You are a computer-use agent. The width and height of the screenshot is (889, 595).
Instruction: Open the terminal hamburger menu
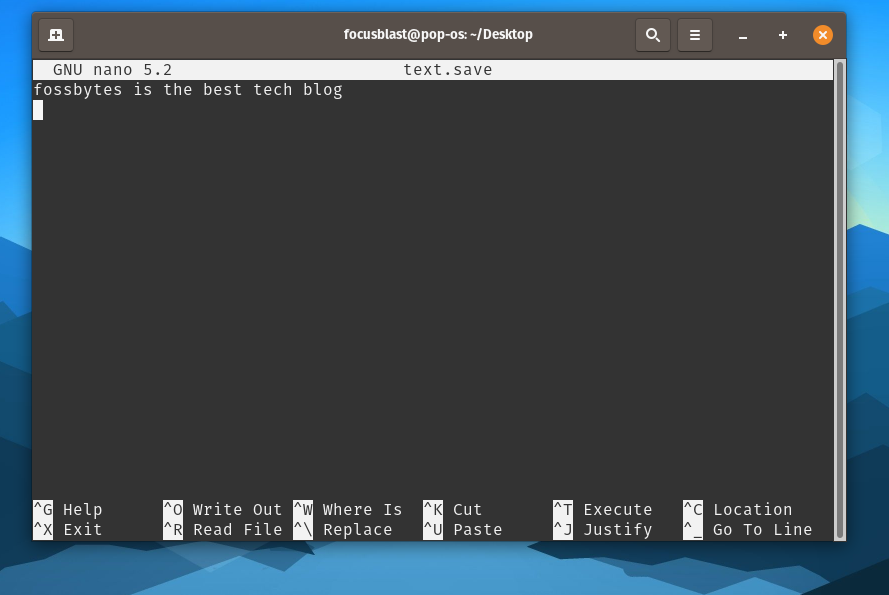[x=695, y=34]
